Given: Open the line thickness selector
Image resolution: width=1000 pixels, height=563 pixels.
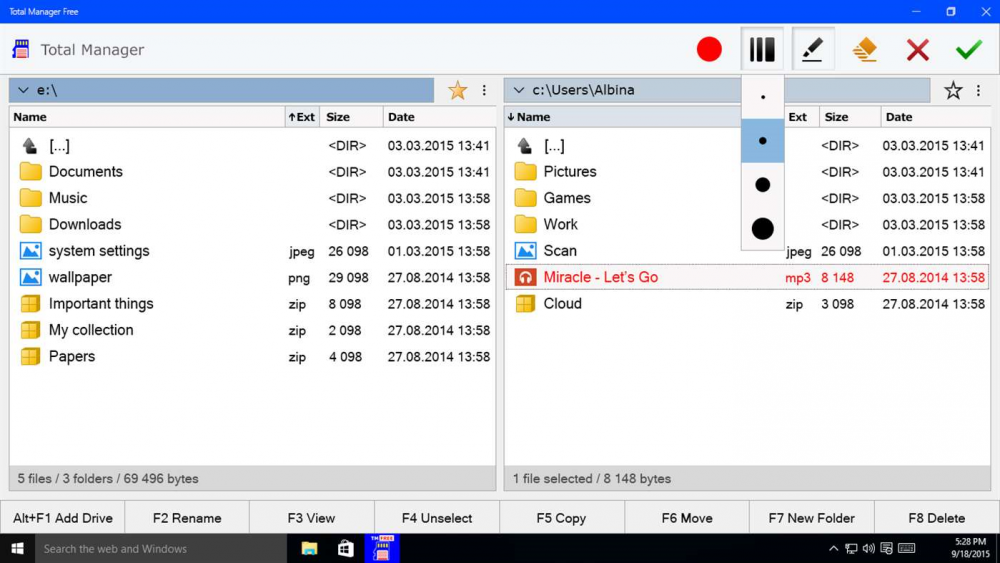Looking at the screenshot, I should (762, 50).
